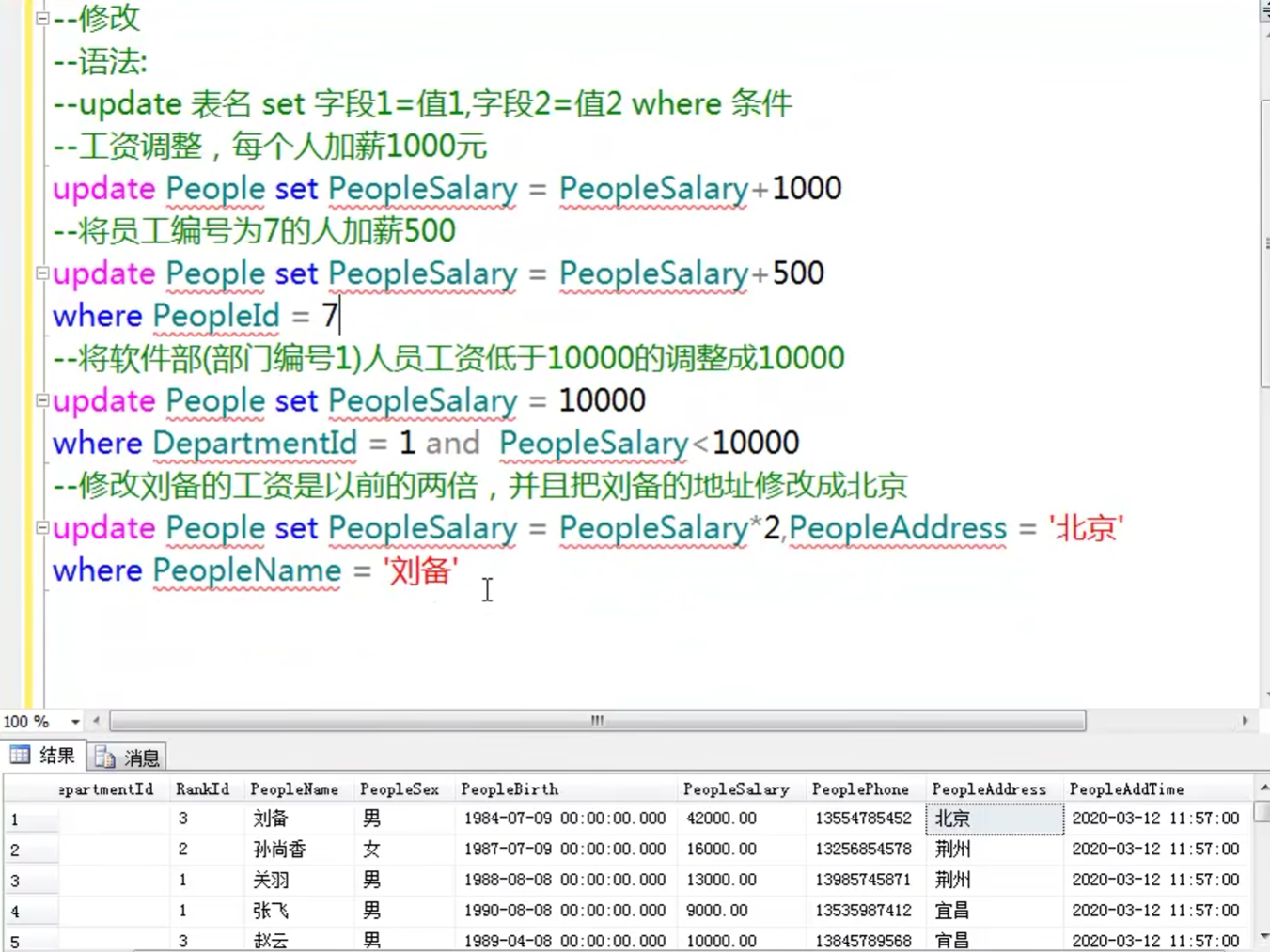Viewport: 1270px width, 952px height.
Task: Click the results grid scroll up arrow
Action: point(1263,788)
